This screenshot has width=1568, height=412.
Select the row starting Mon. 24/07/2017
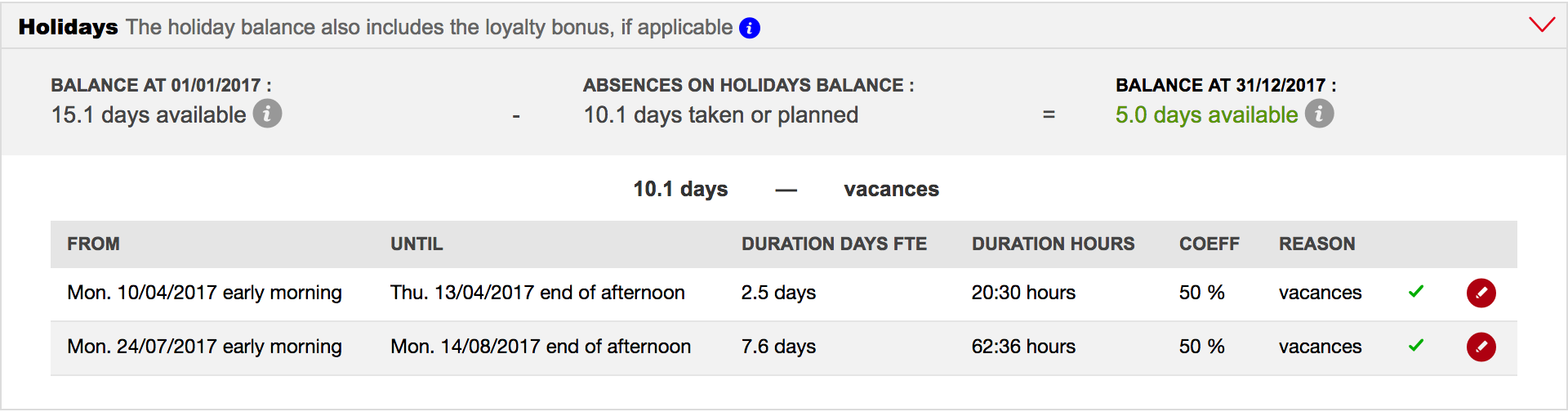pyautogui.click(x=204, y=347)
